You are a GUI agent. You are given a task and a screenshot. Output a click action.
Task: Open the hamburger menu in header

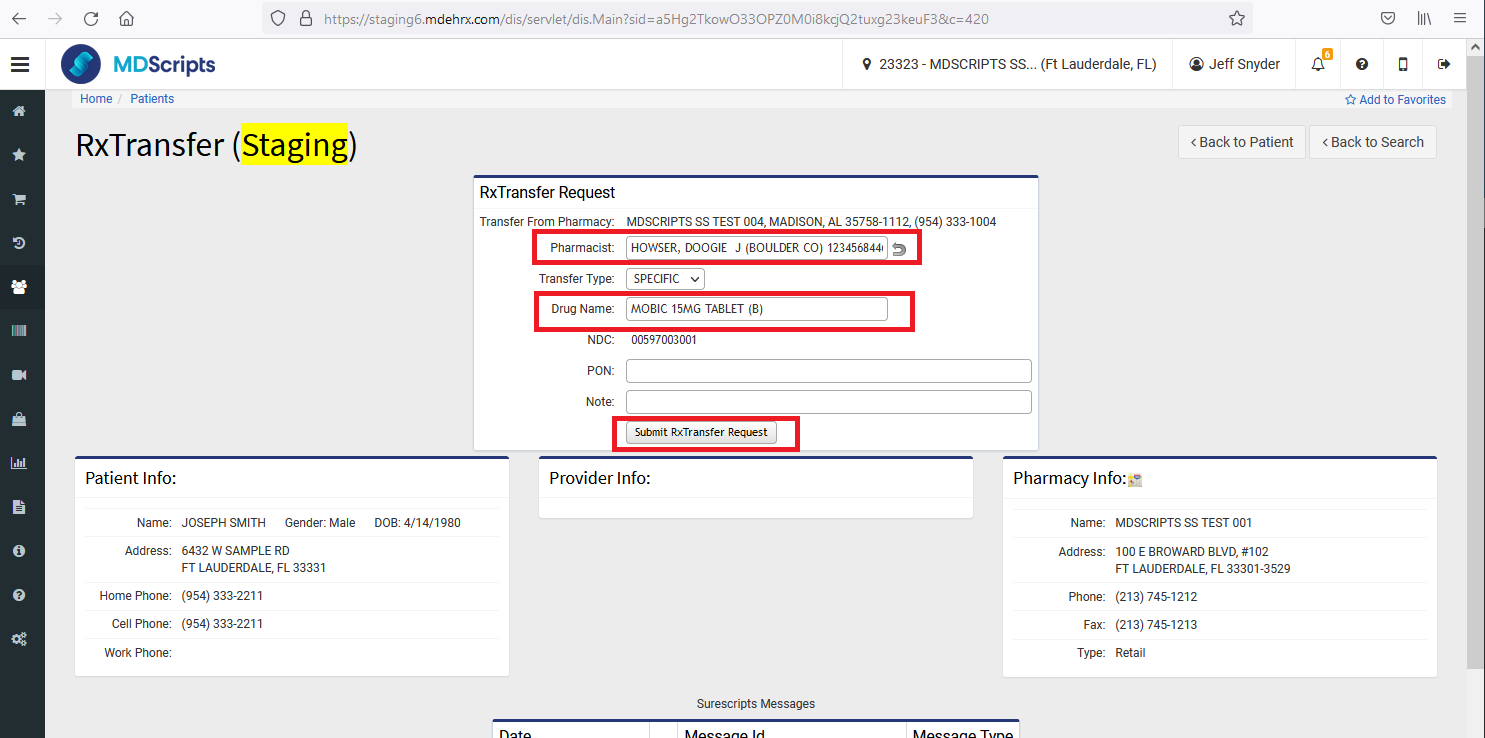[20, 64]
